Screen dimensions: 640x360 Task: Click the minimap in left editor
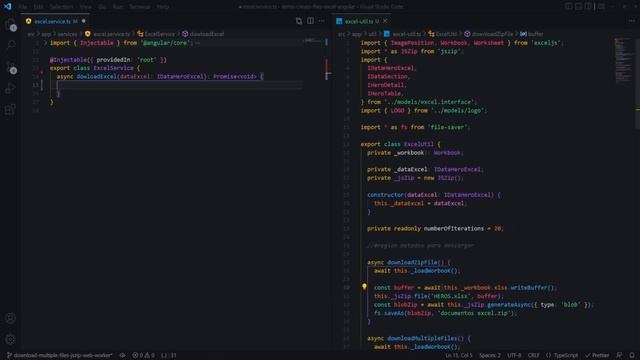point(313,41)
